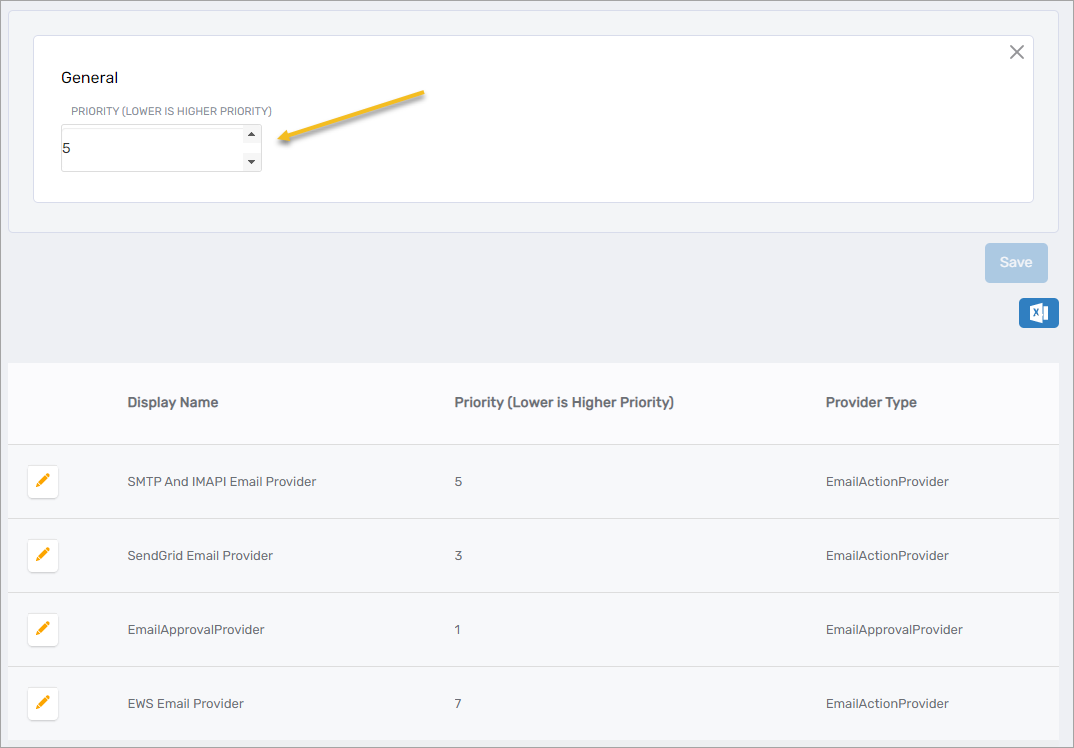Close the General panel with the X icon

(x=1017, y=52)
